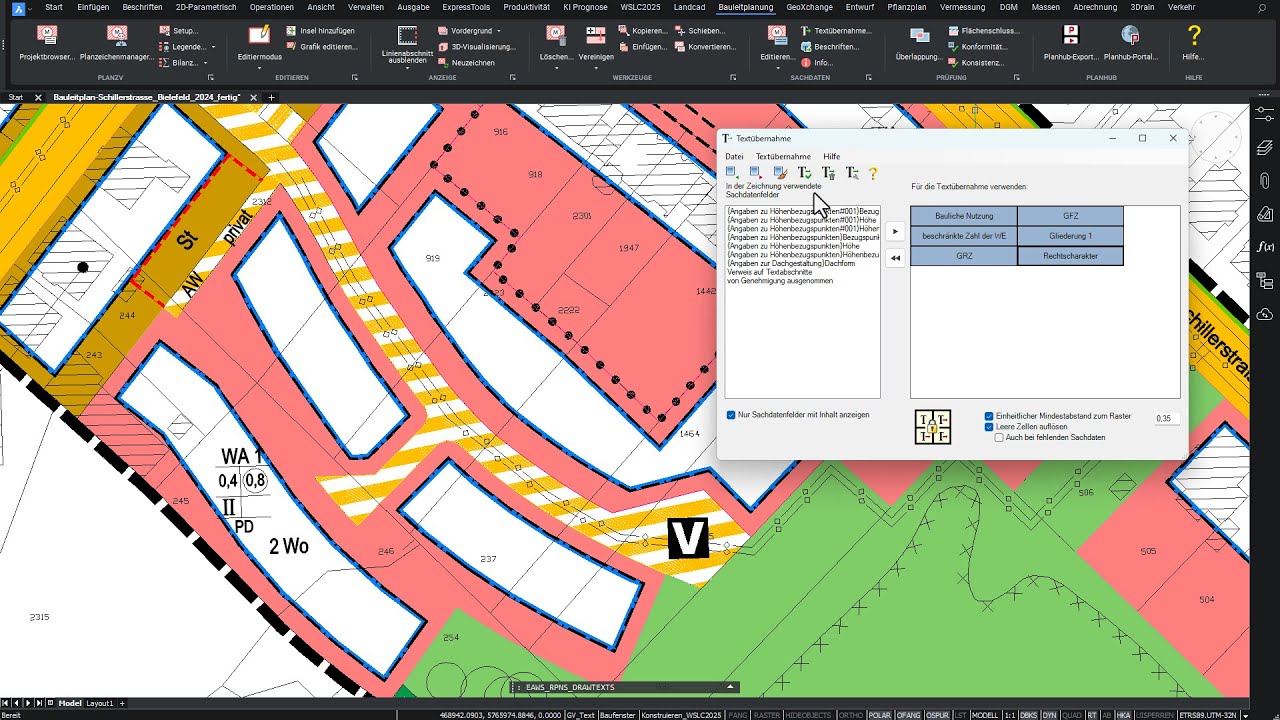Toggle OSPUR in status bar
Viewport: 1280px width, 720px height.
(x=937, y=715)
